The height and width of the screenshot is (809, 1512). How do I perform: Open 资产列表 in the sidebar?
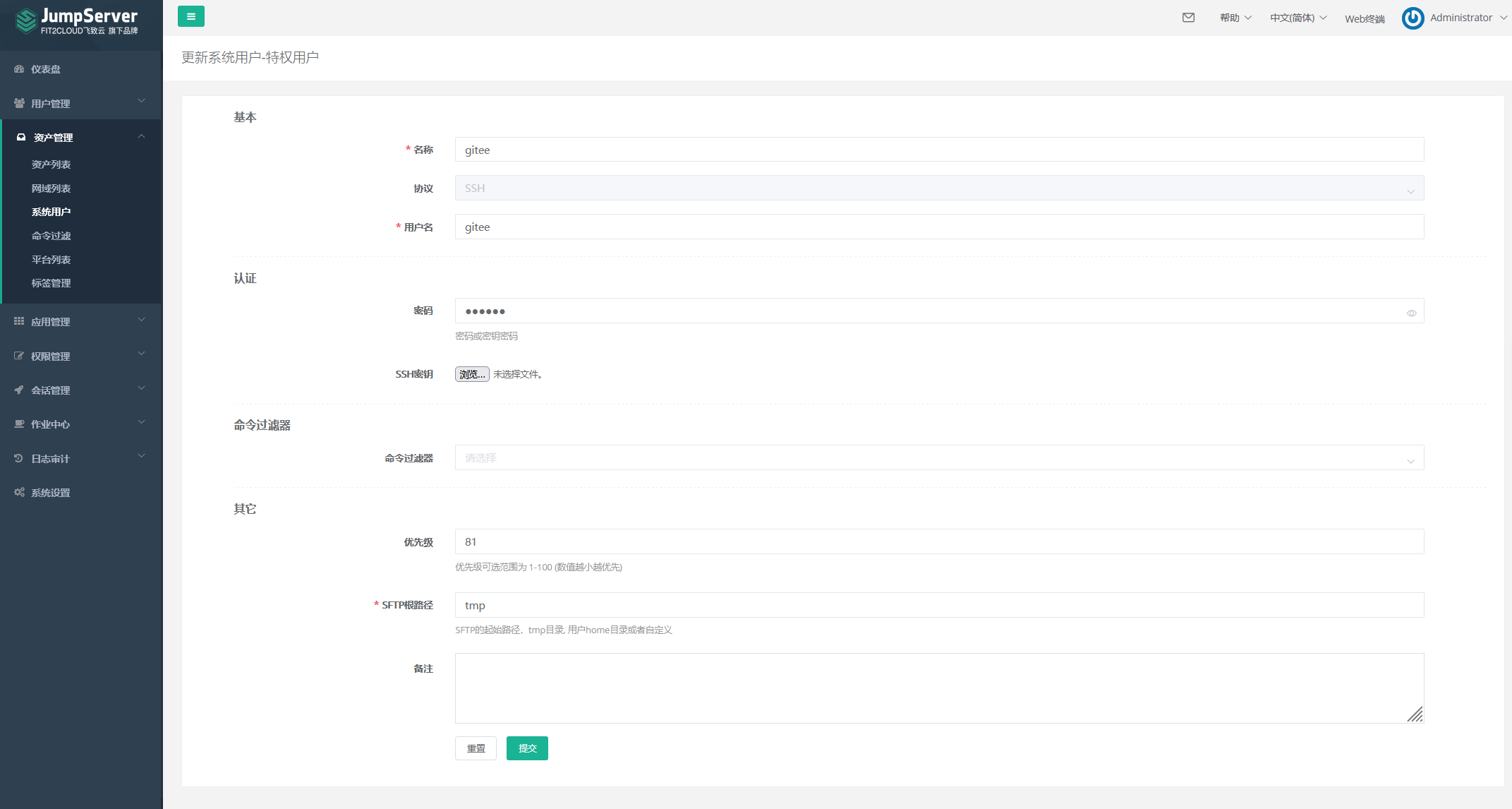51,164
